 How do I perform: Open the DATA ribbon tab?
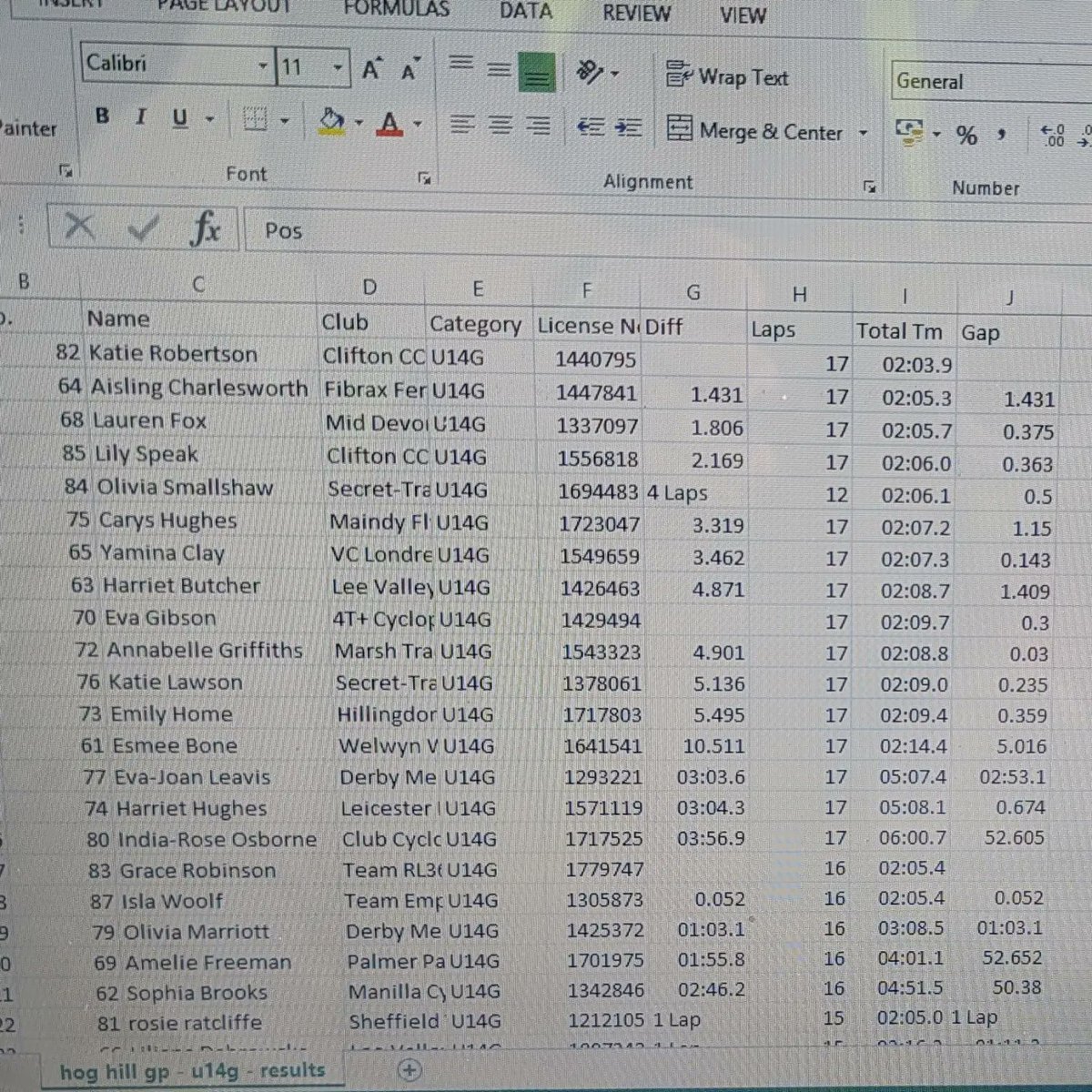[526, 11]
